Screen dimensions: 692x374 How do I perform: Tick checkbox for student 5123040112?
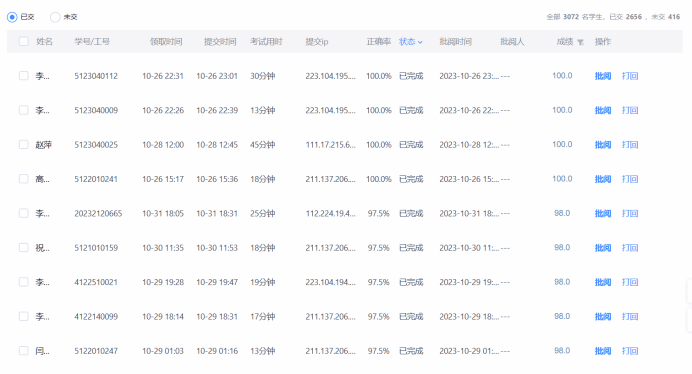23,76
